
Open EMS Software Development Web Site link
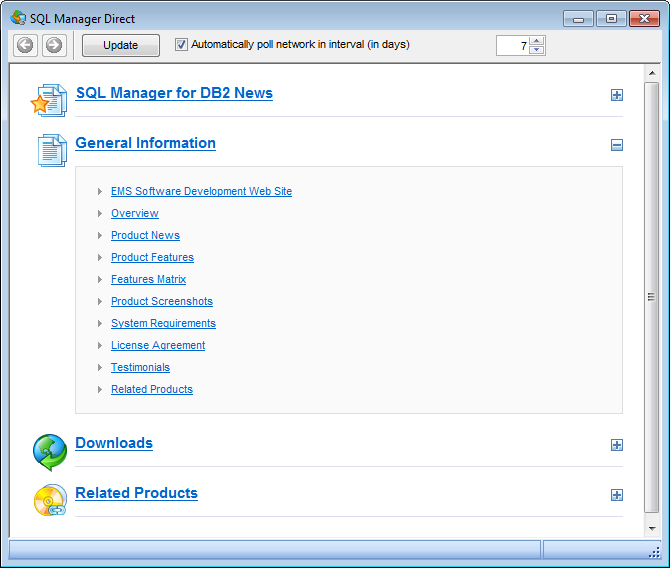pos(201,191)
